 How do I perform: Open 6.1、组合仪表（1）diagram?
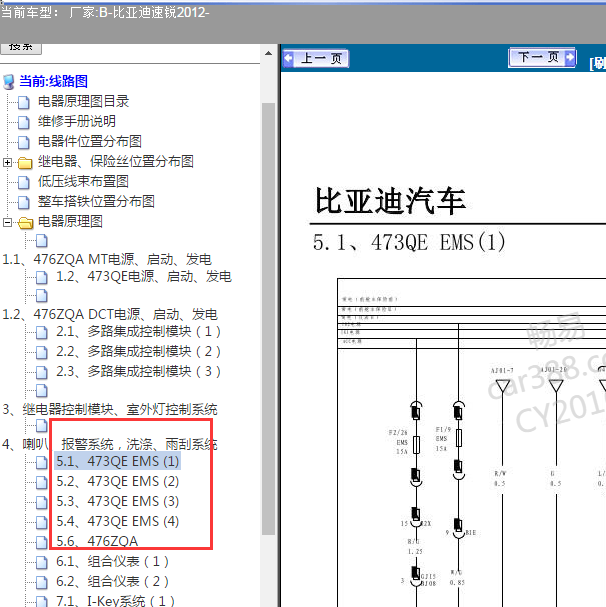112,561
